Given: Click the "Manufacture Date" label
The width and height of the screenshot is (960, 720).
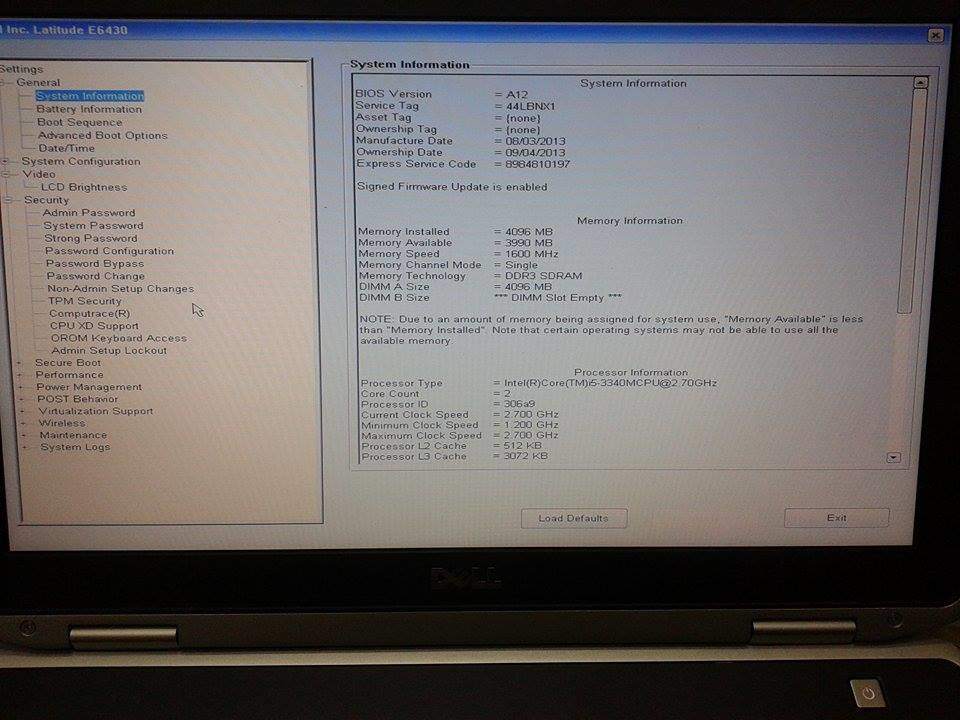Looking at the screenshot, I should point(405,140).
